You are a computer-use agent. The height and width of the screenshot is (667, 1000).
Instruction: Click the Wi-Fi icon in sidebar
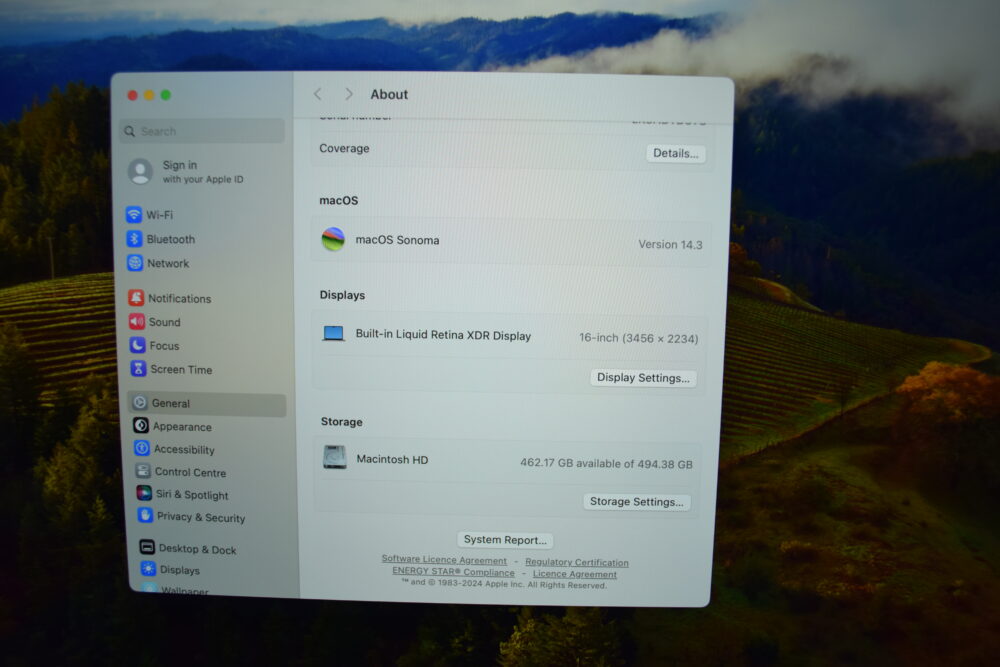pos(134,214)
